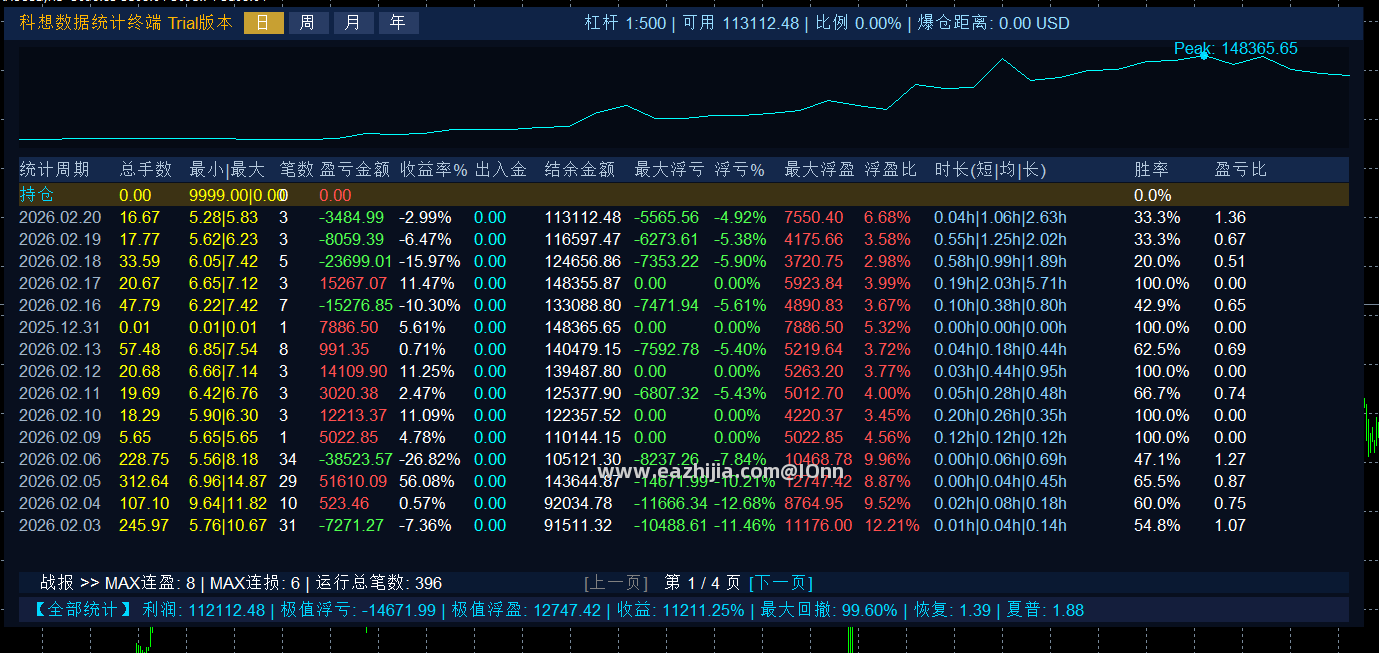Click total lots value 312.64
Viewport: 1379px width, 653px height.
coord(144,481)
